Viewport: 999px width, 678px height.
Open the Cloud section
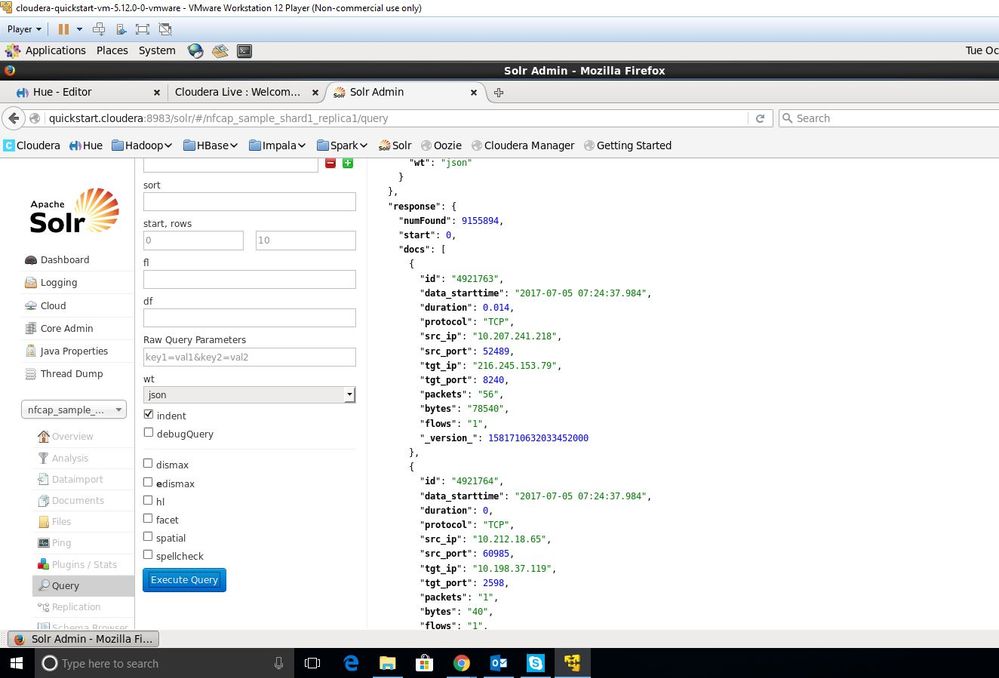[x=53, y=306]
